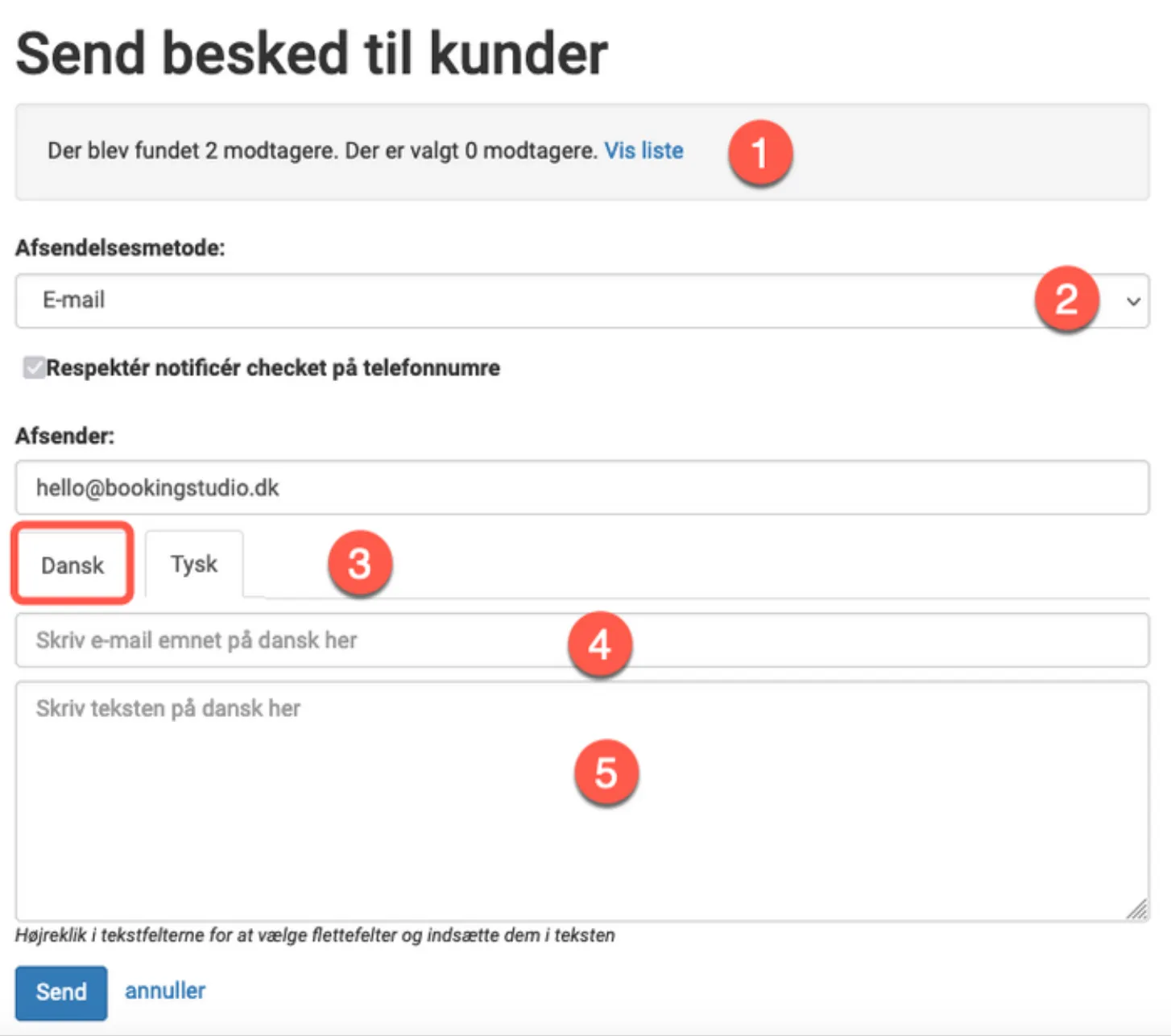Screen dimensions: 1171x1036
Task: Switch to the Tysk language tab
Action: pos(194,564)
